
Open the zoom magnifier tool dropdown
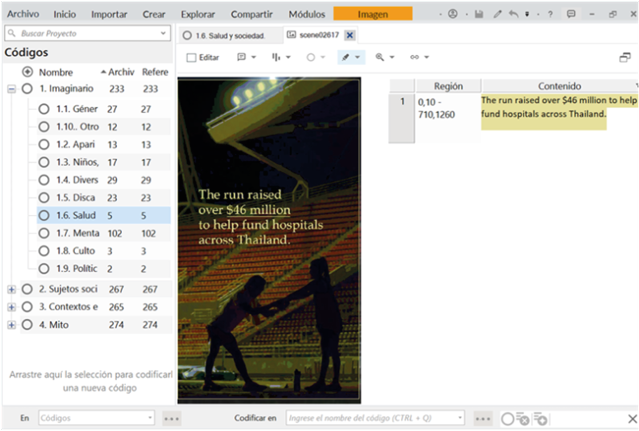(x=385, y=58)
